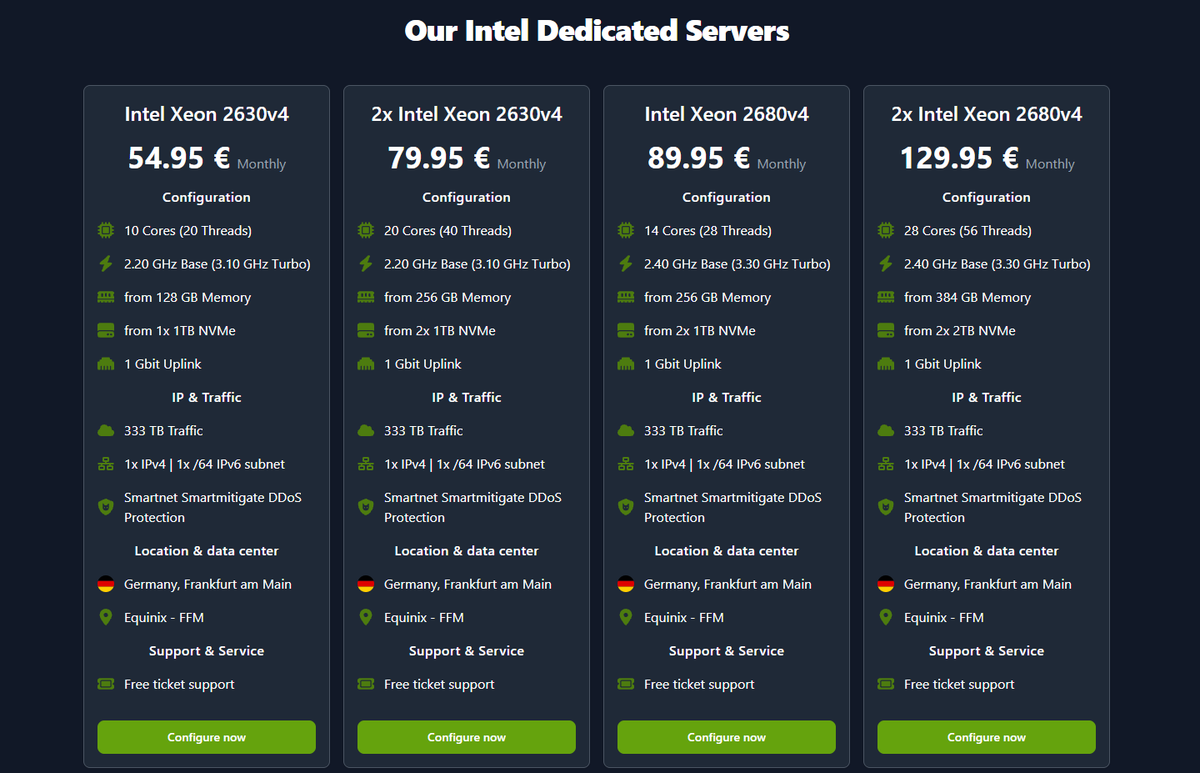Click 'from 384 GB Memory' text
This screenshot has width=1200, height=773.
coord(968,298)
